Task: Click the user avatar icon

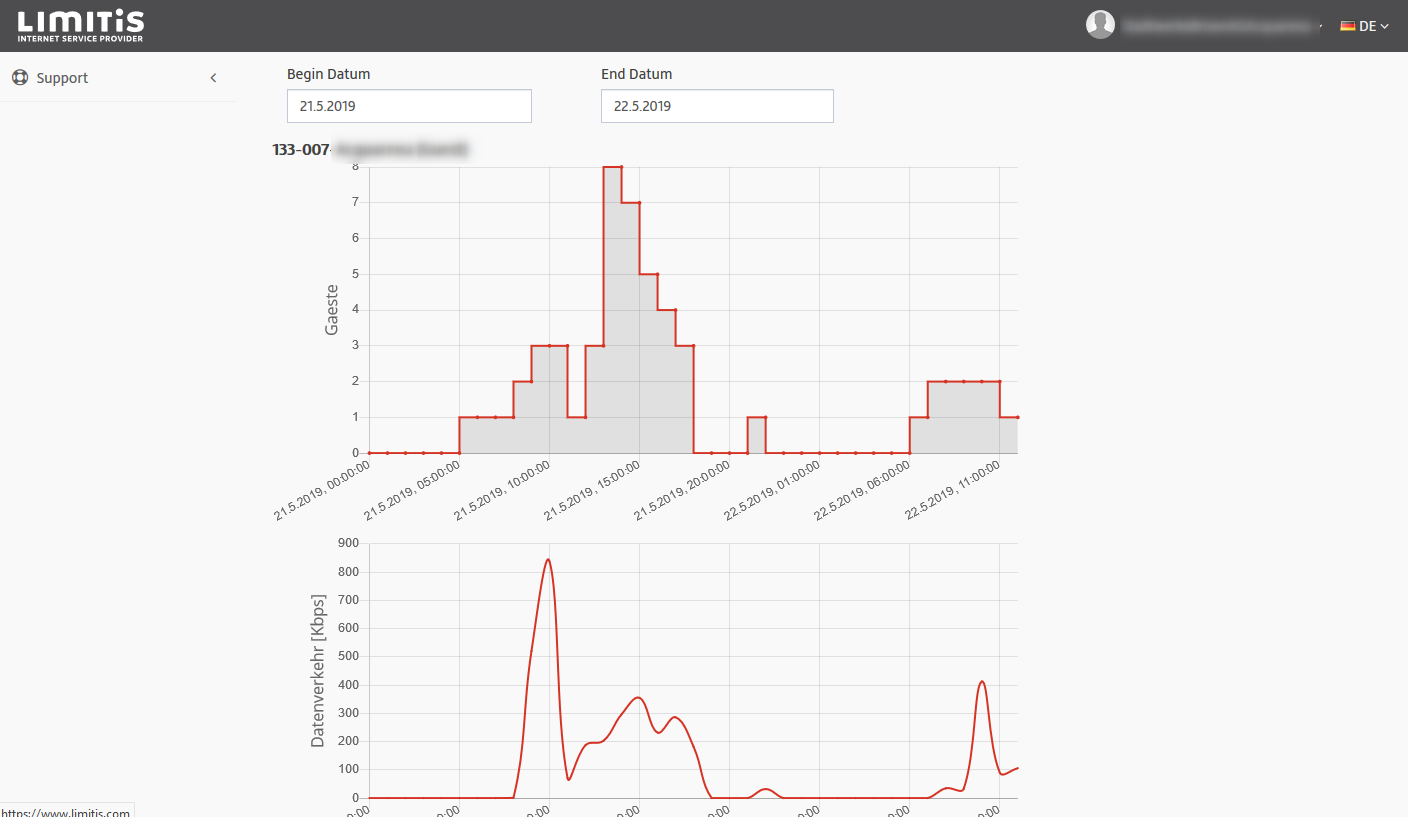Action: pos(1100,25)
